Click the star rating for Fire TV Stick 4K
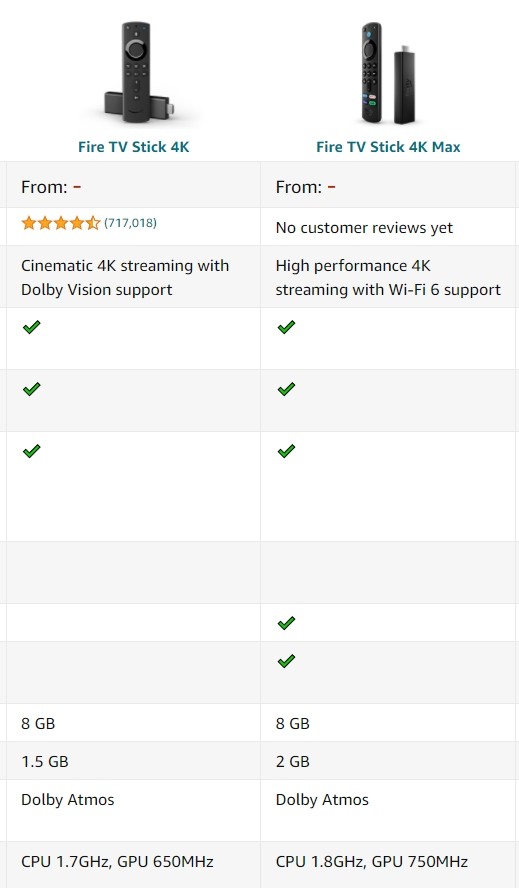 click(61, 223)
